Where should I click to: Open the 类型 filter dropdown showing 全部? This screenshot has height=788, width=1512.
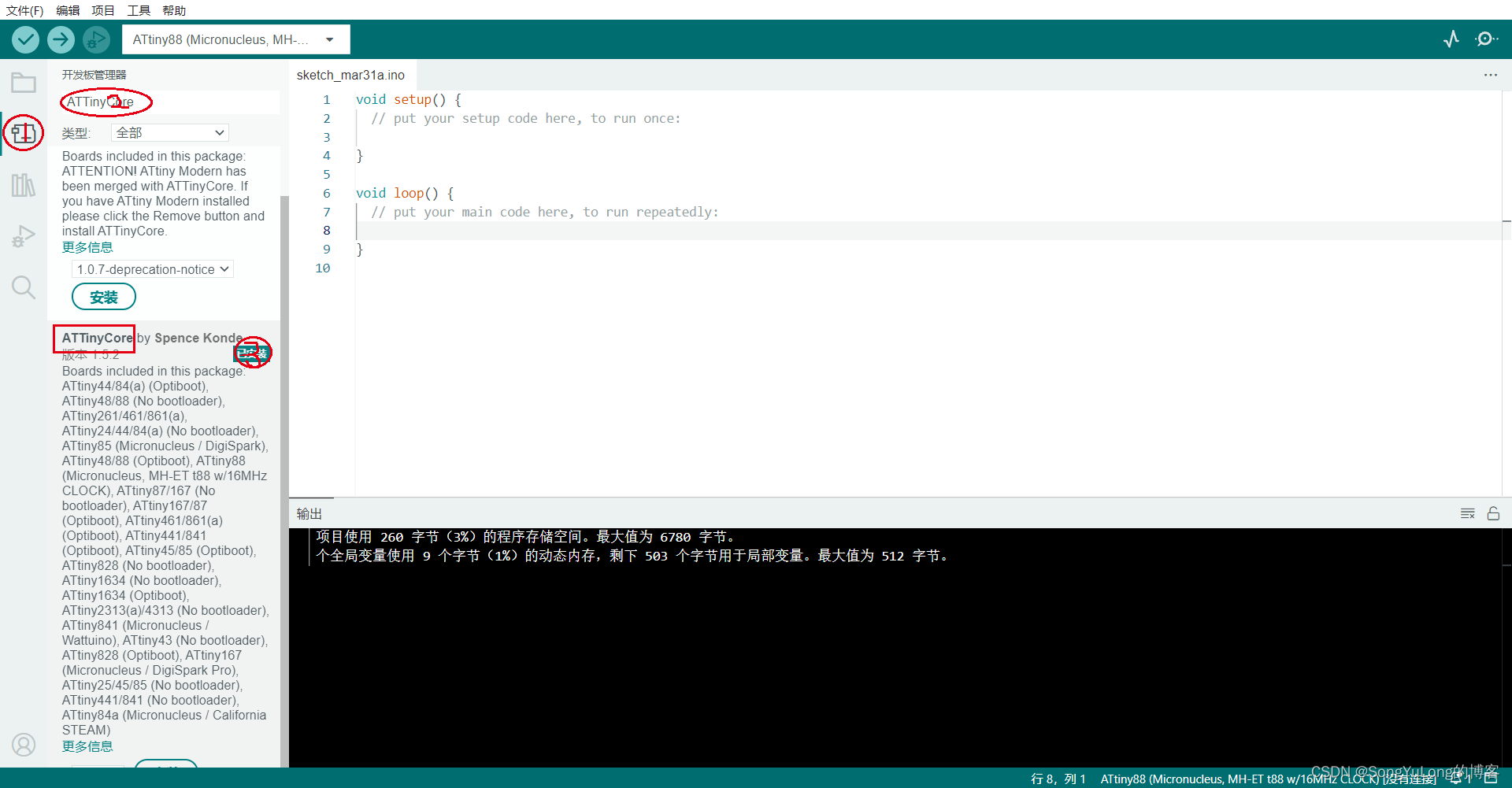click(x=169, y=133)
